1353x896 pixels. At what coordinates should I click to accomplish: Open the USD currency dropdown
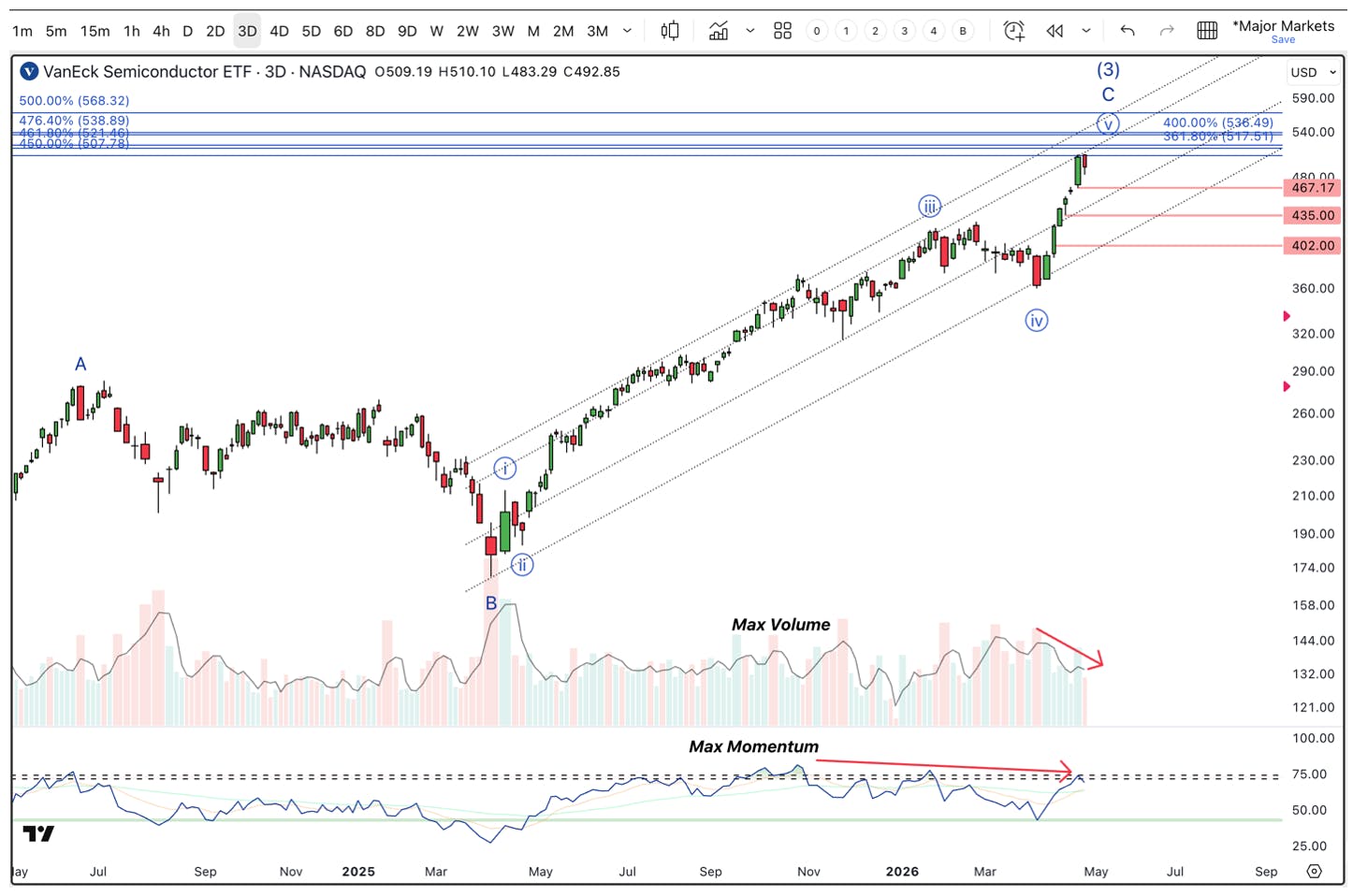point(1313,72)
